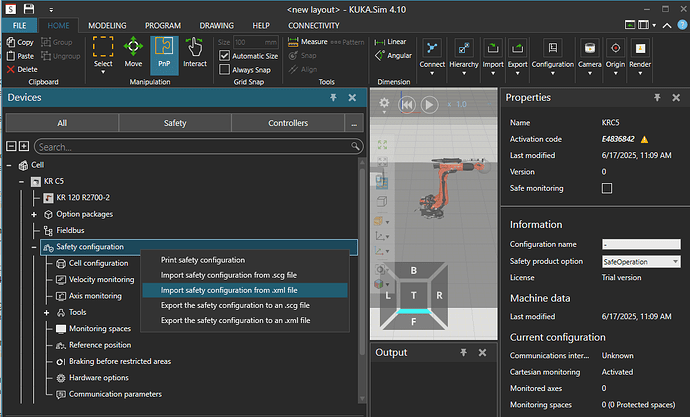Click activation code warning icon
Viewport: 690px width, 417px height.
pos(644,139)
